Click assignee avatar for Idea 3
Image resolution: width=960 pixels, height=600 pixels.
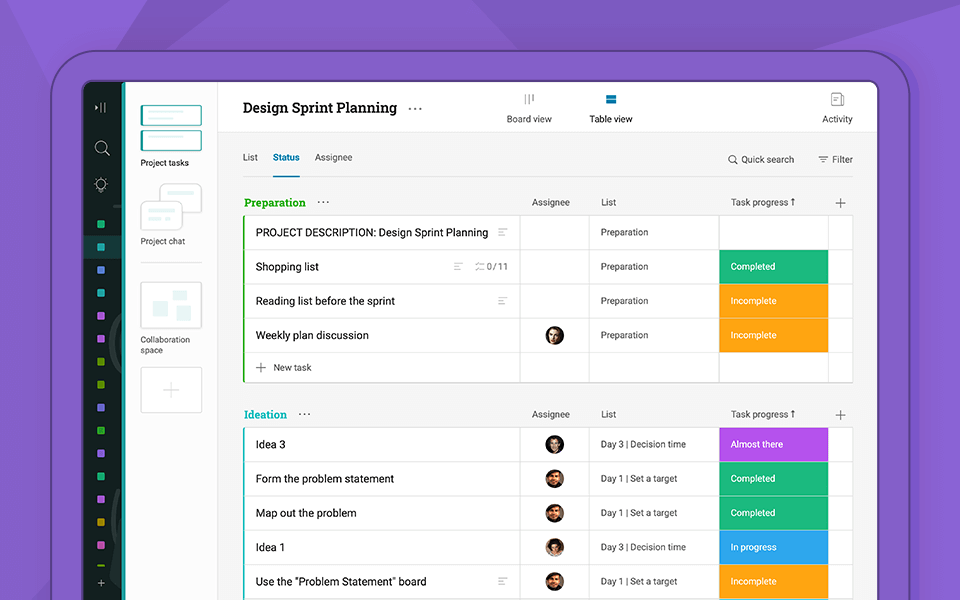coord(554,444)
